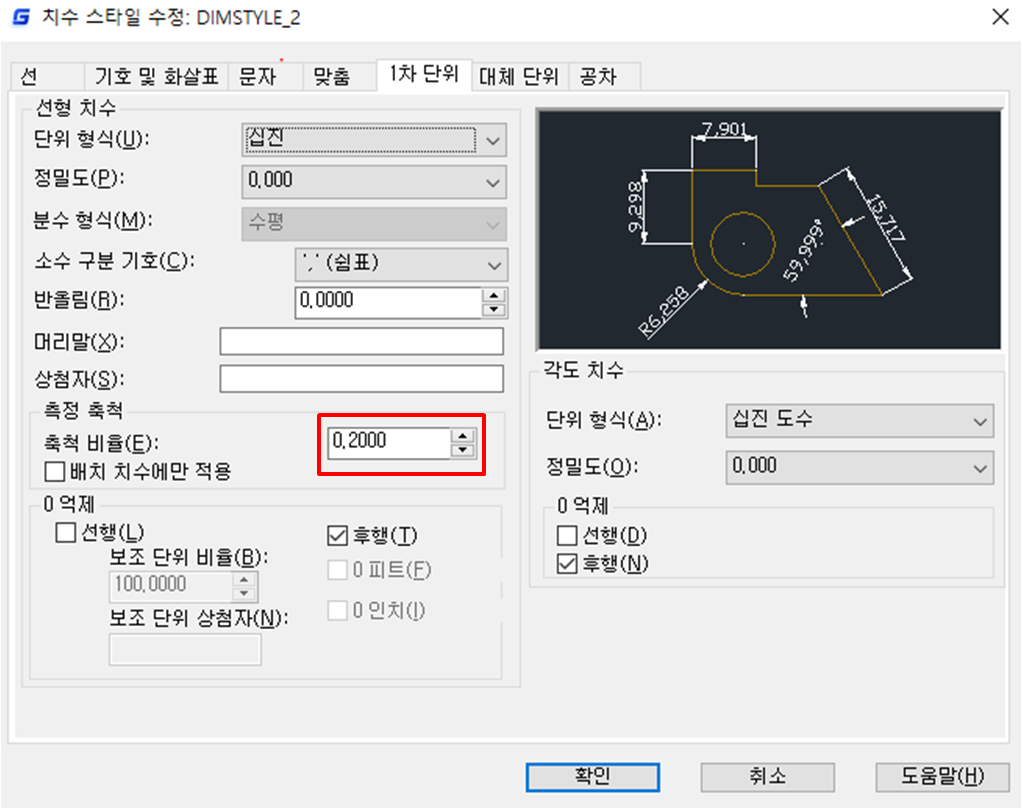Open the linear 정밀도(P) dropdown

[x=374, y=182]
